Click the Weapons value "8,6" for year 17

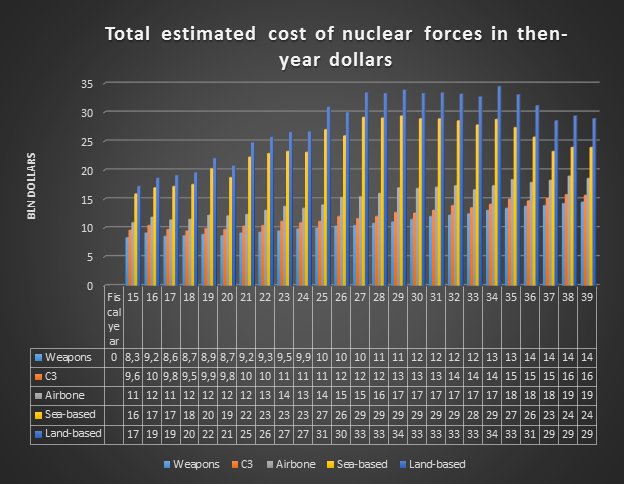pos(170,357)
